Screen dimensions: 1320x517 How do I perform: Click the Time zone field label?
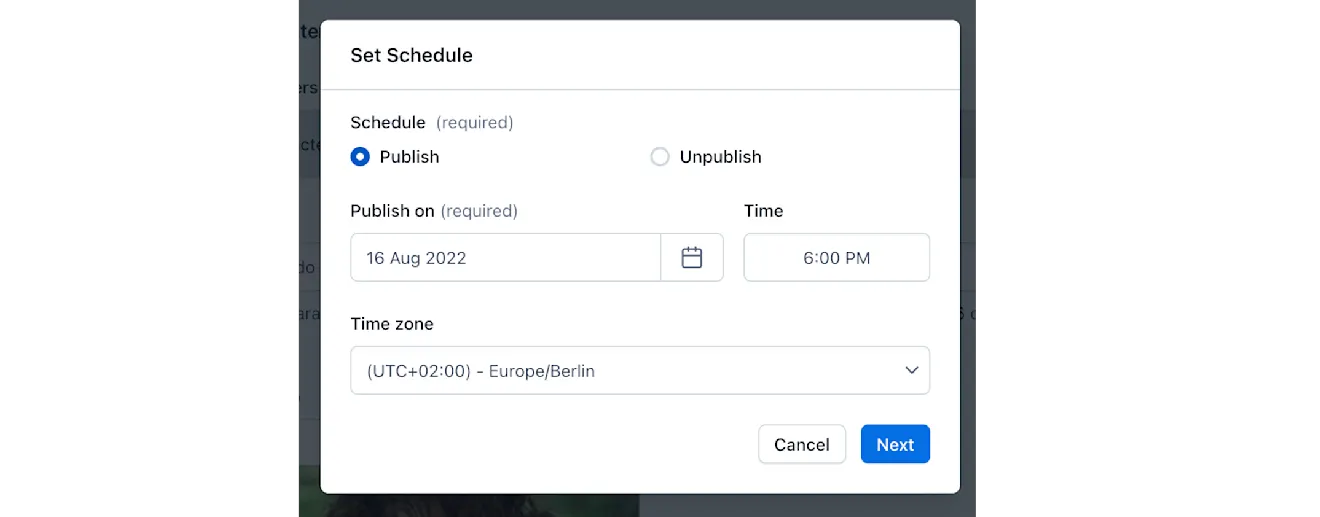tap(392, 324)
